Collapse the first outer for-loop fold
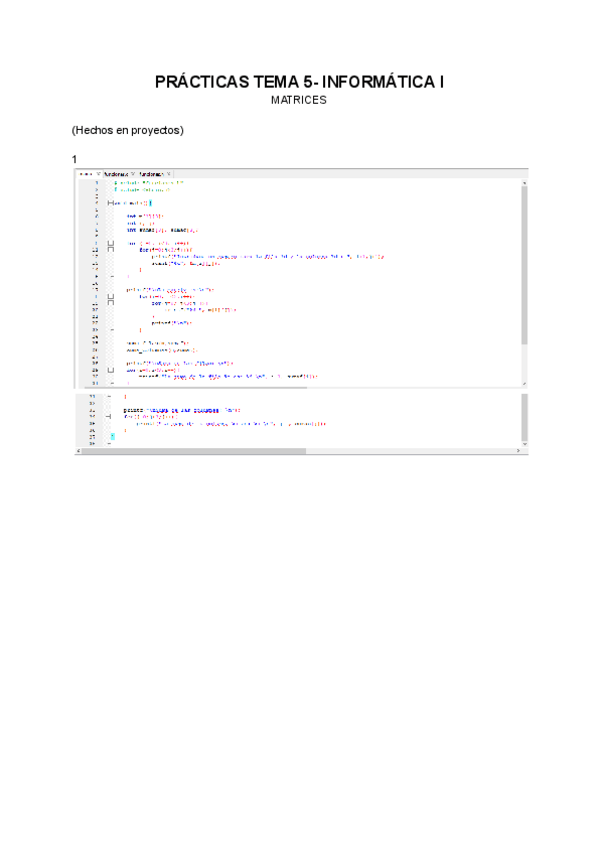 tap(110, 243)
